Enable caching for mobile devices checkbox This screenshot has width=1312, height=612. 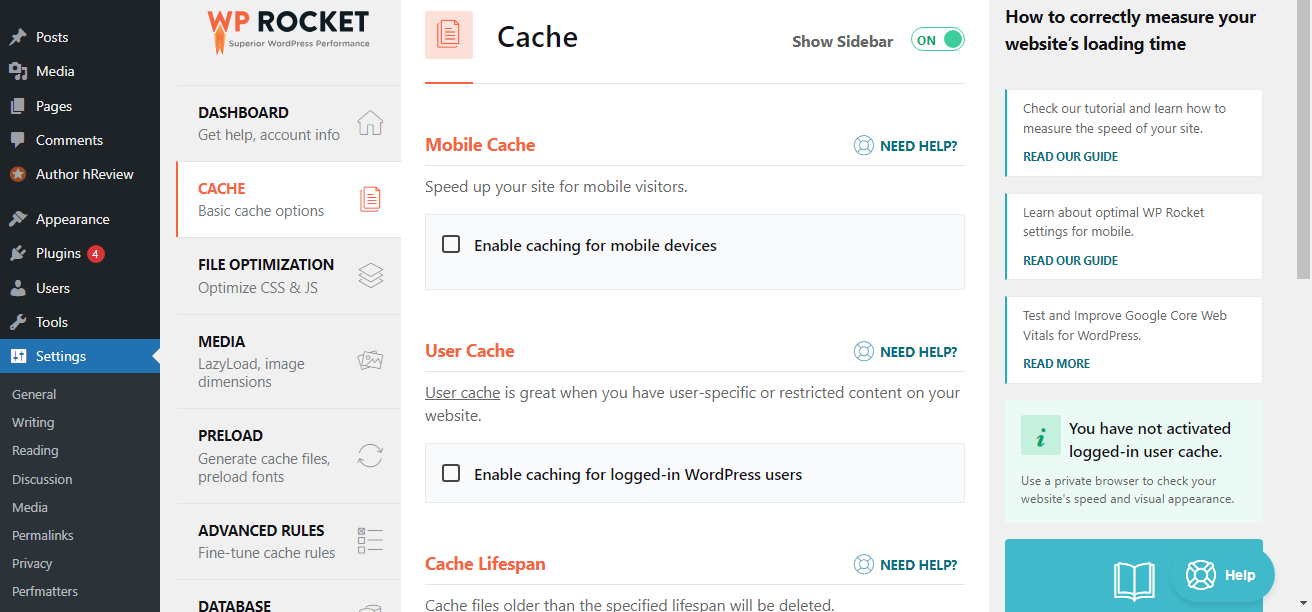(451, 244)
